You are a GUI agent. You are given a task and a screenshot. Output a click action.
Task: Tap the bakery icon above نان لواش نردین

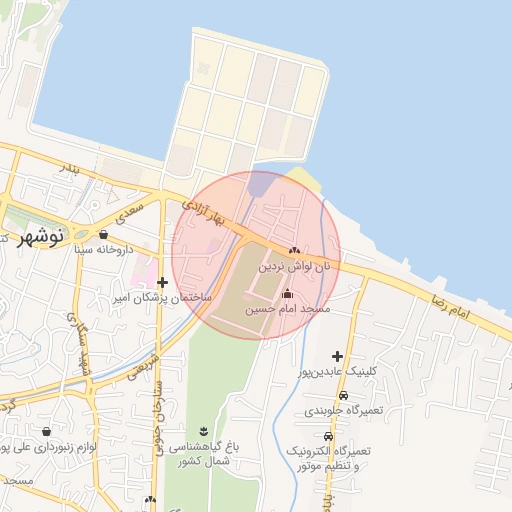click(x=294, y=250)
